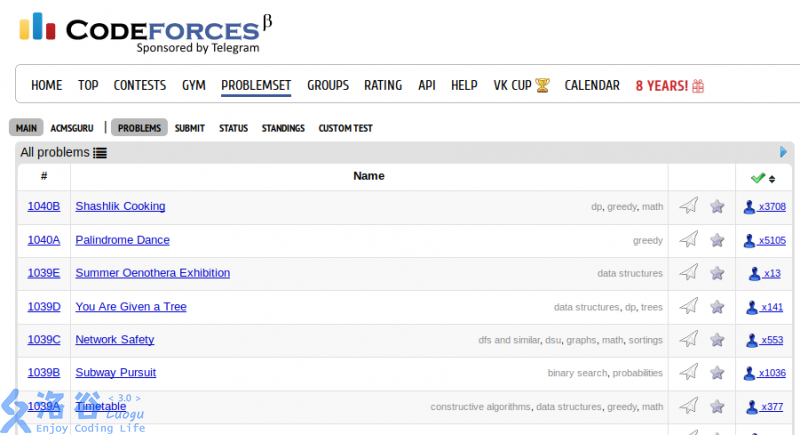Click the Codeforces logo
800x435 pixels.
point(140,30)
